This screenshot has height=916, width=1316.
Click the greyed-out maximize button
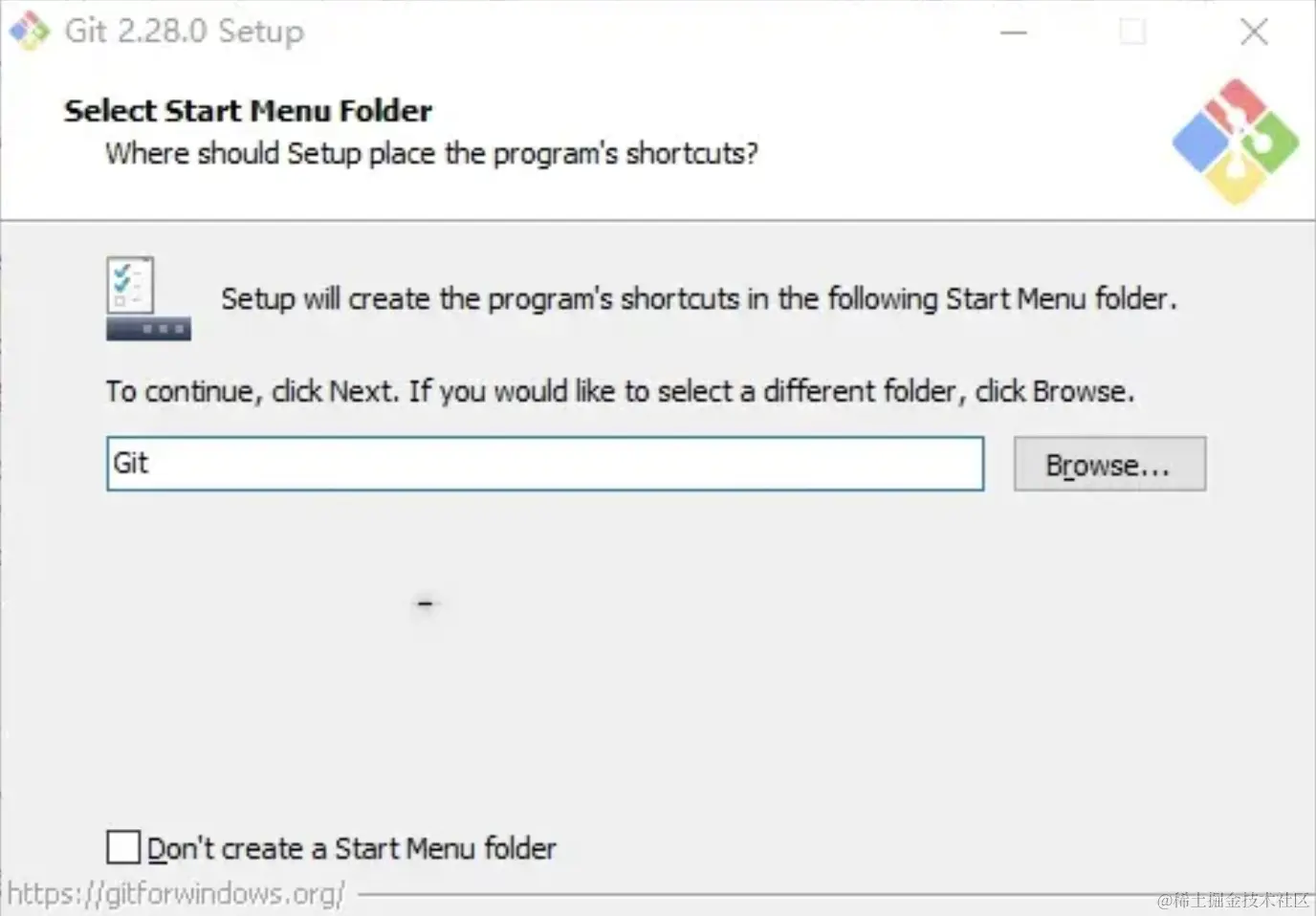pos(1133,33)
